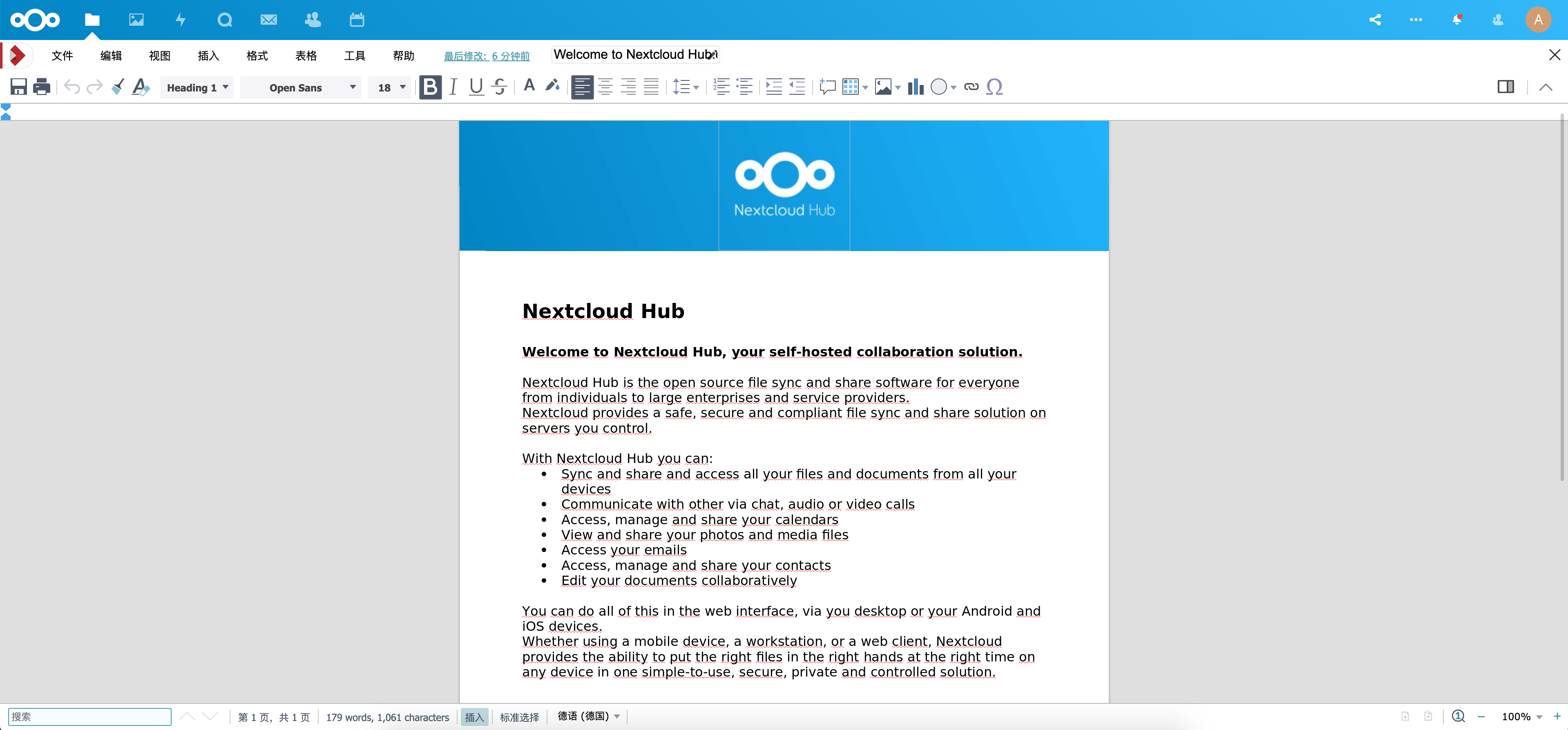Apply highlighting color with the marker icon

point(553,86)
